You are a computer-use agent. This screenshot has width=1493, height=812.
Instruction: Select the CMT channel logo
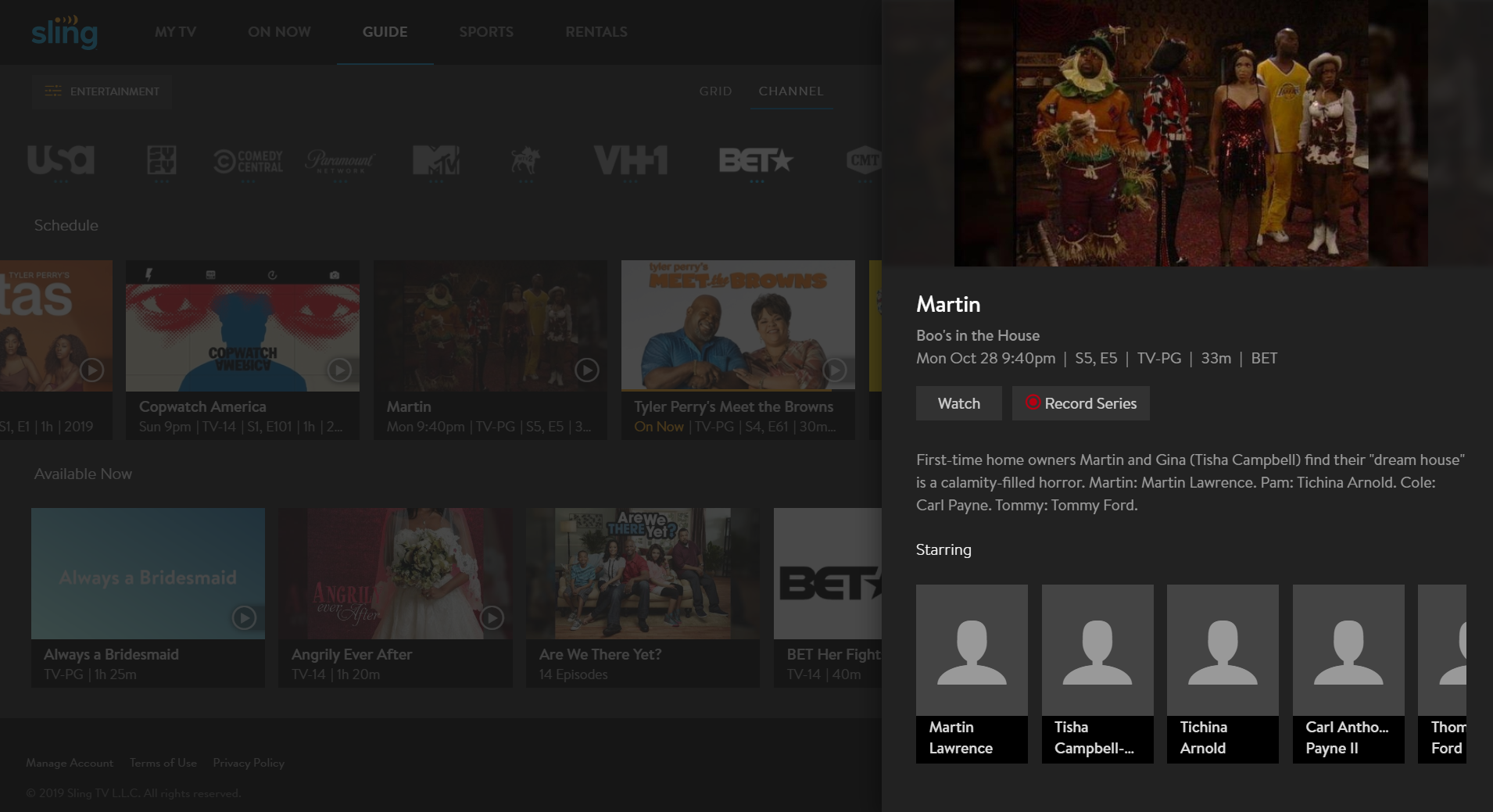864,160
